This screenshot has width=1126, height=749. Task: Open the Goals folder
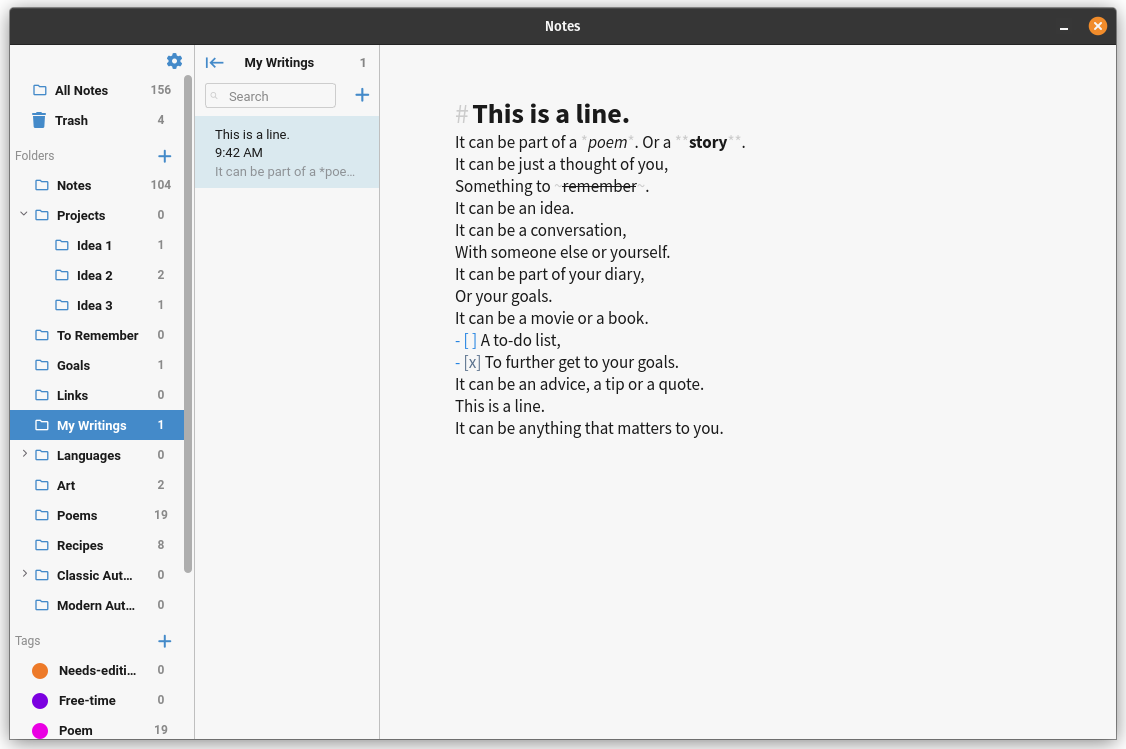coord(75,365)
